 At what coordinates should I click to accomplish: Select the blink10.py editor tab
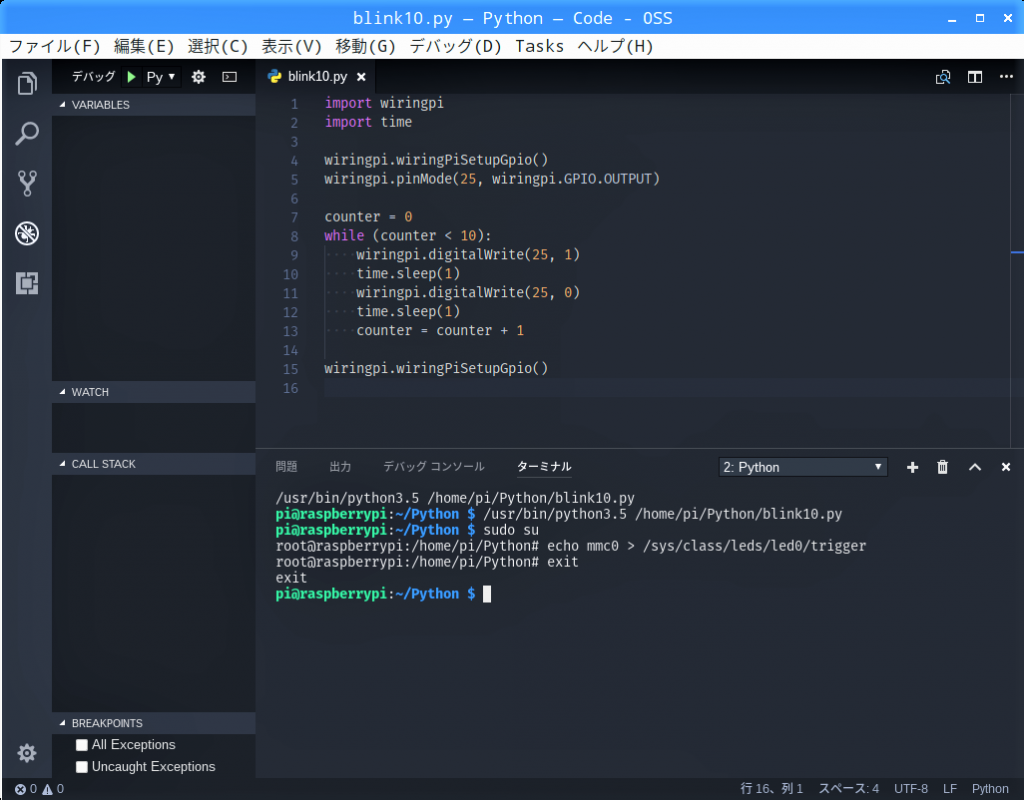click(x=317, y=76)
